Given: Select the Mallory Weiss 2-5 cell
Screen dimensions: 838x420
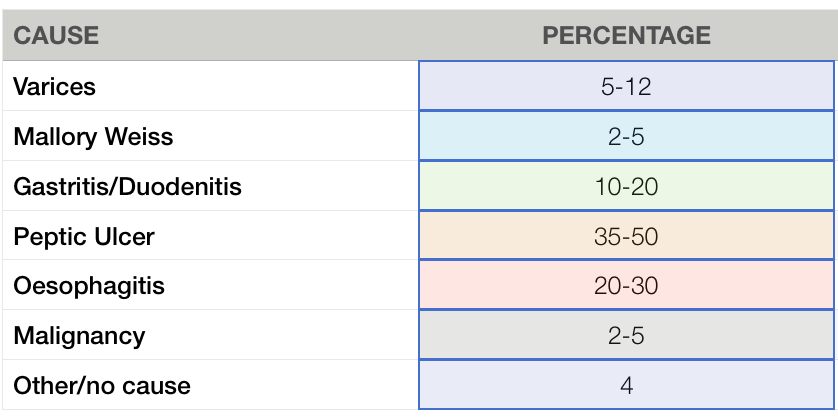Looking at the screenshot, I should coord(626,136).
